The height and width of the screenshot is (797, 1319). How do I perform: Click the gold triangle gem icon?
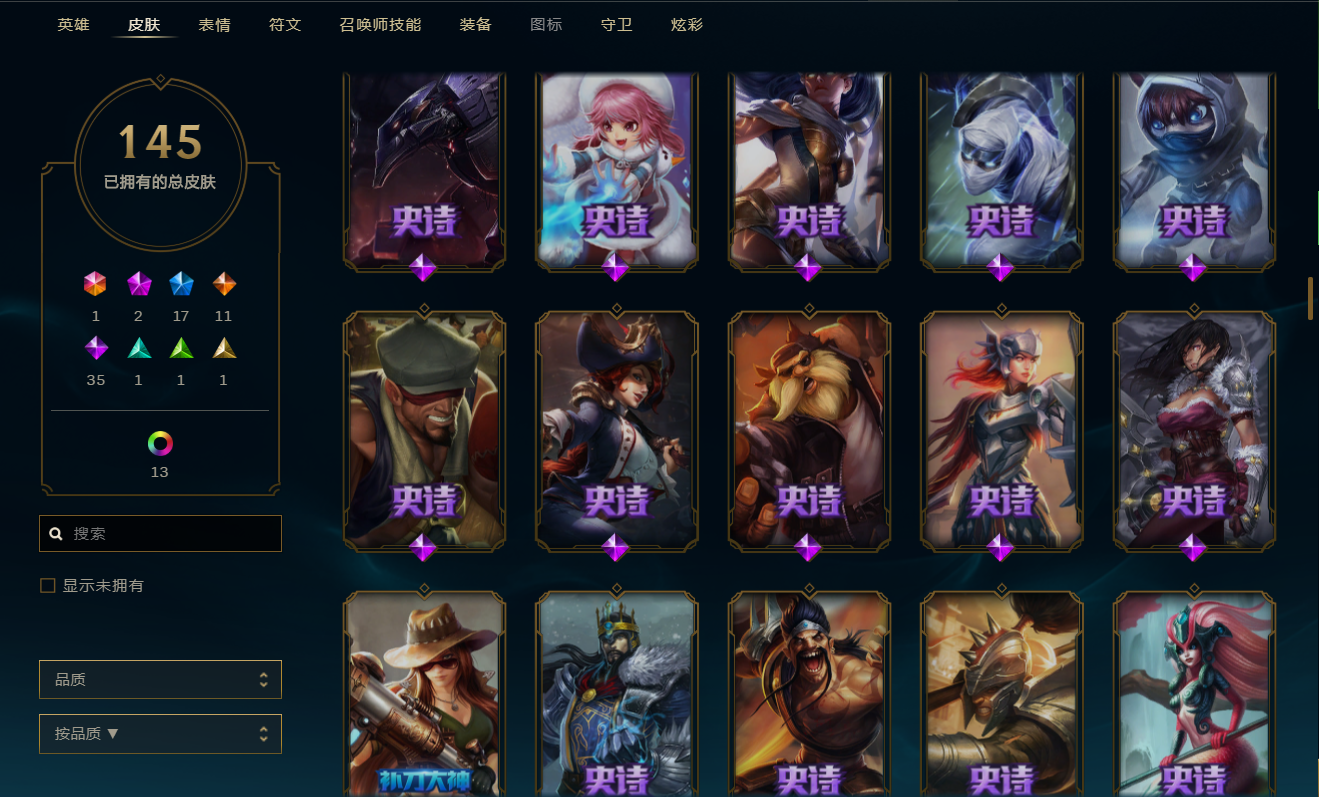tap(224, 348)
